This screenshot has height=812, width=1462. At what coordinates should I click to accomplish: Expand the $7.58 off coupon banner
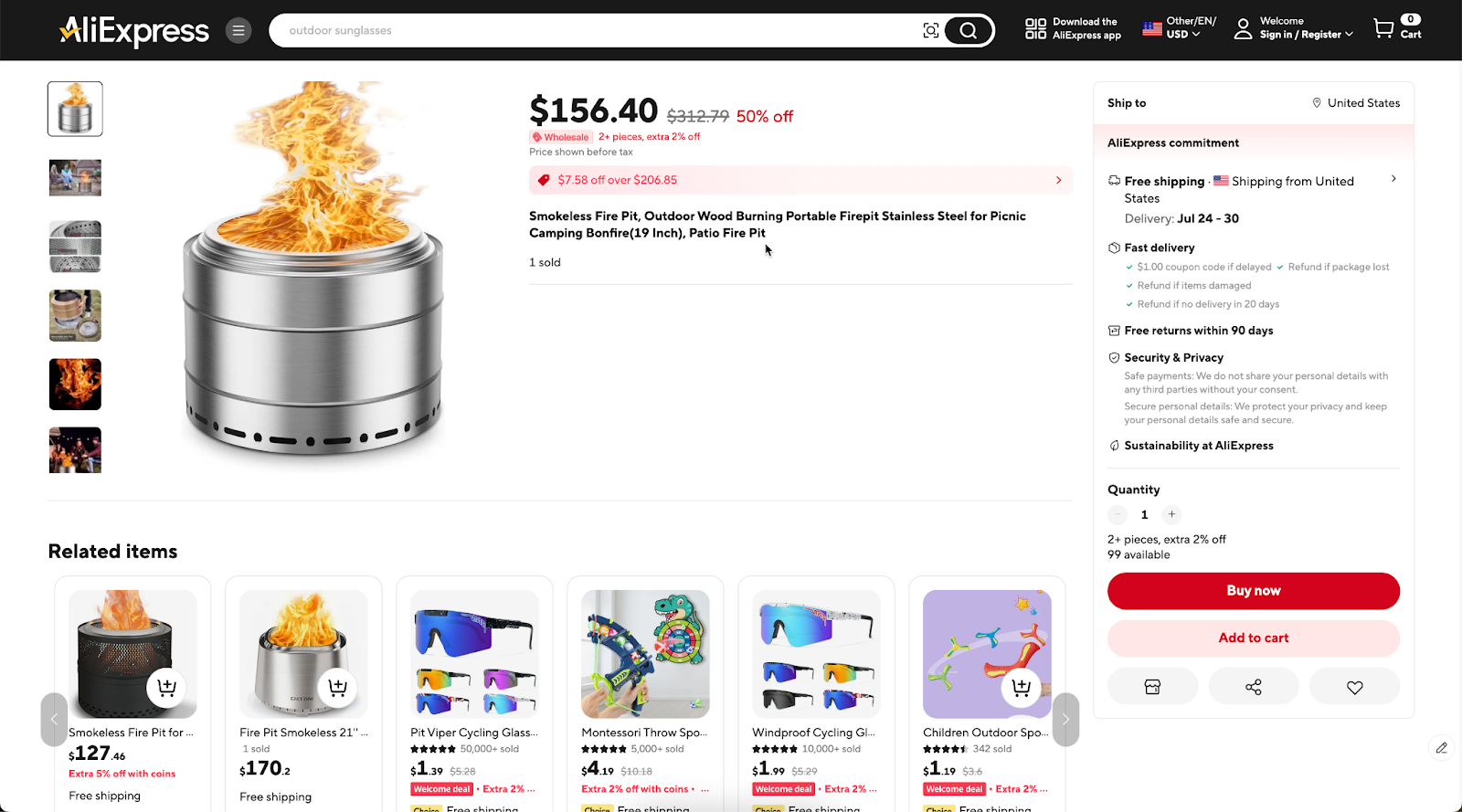pos(800,180)
